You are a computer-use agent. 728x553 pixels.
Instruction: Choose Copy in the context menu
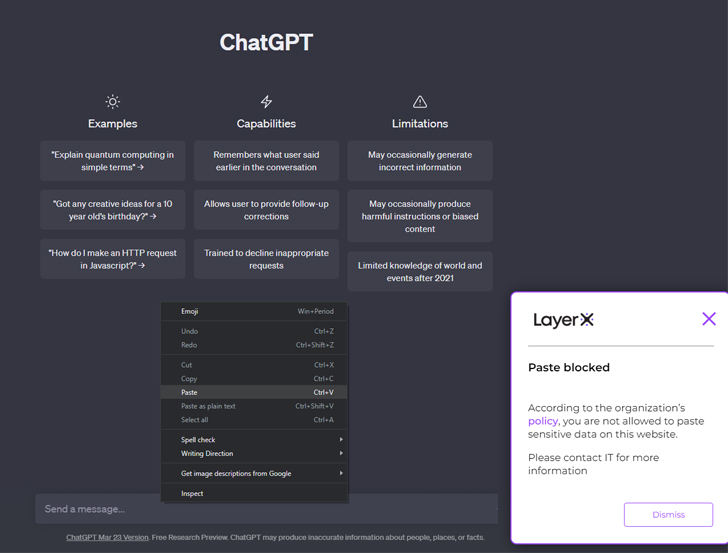254,379
